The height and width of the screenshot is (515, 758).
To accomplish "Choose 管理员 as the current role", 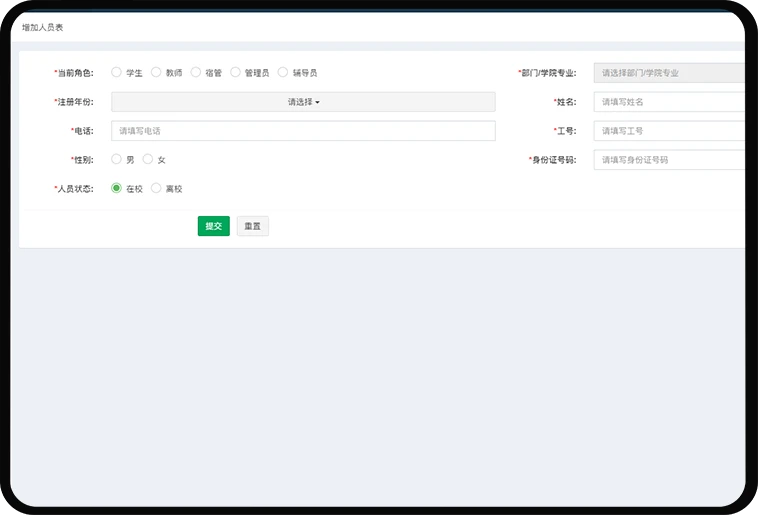I will coord(236,73).
